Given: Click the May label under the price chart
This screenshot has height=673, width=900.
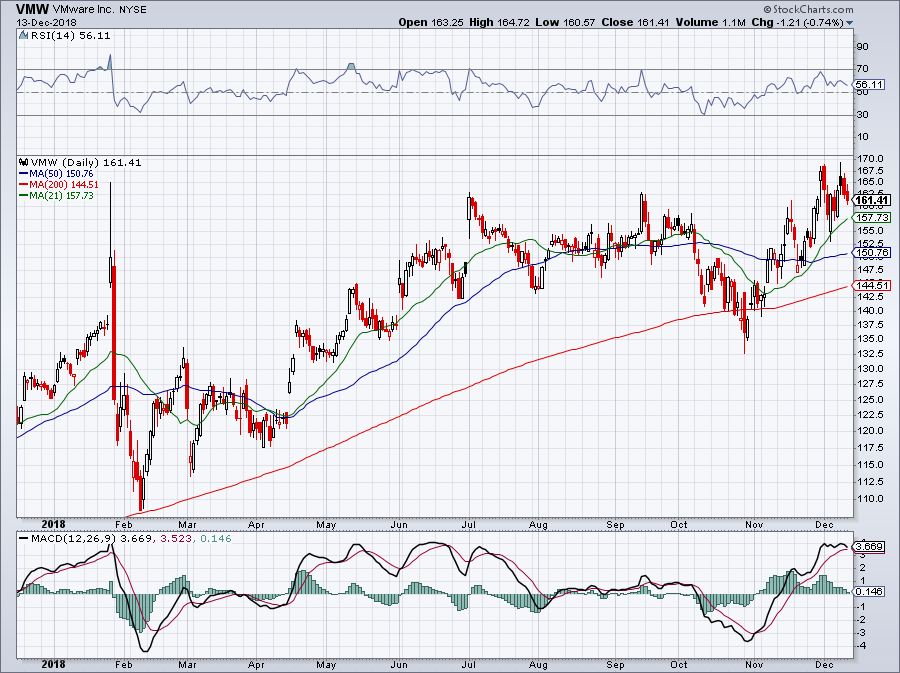Looking at the screenshot, I should tap(326, 524).
